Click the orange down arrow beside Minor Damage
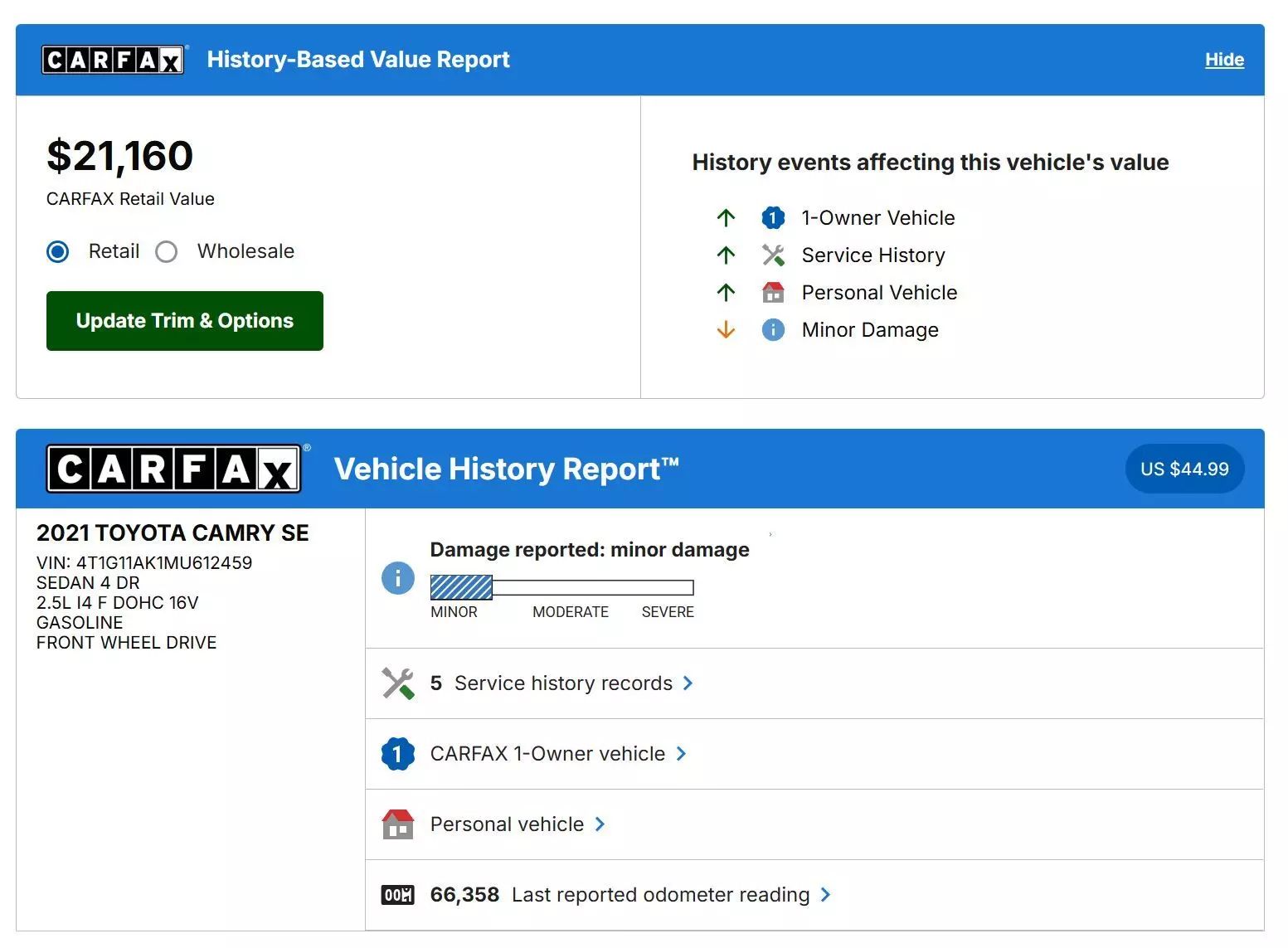 (726, 330)
